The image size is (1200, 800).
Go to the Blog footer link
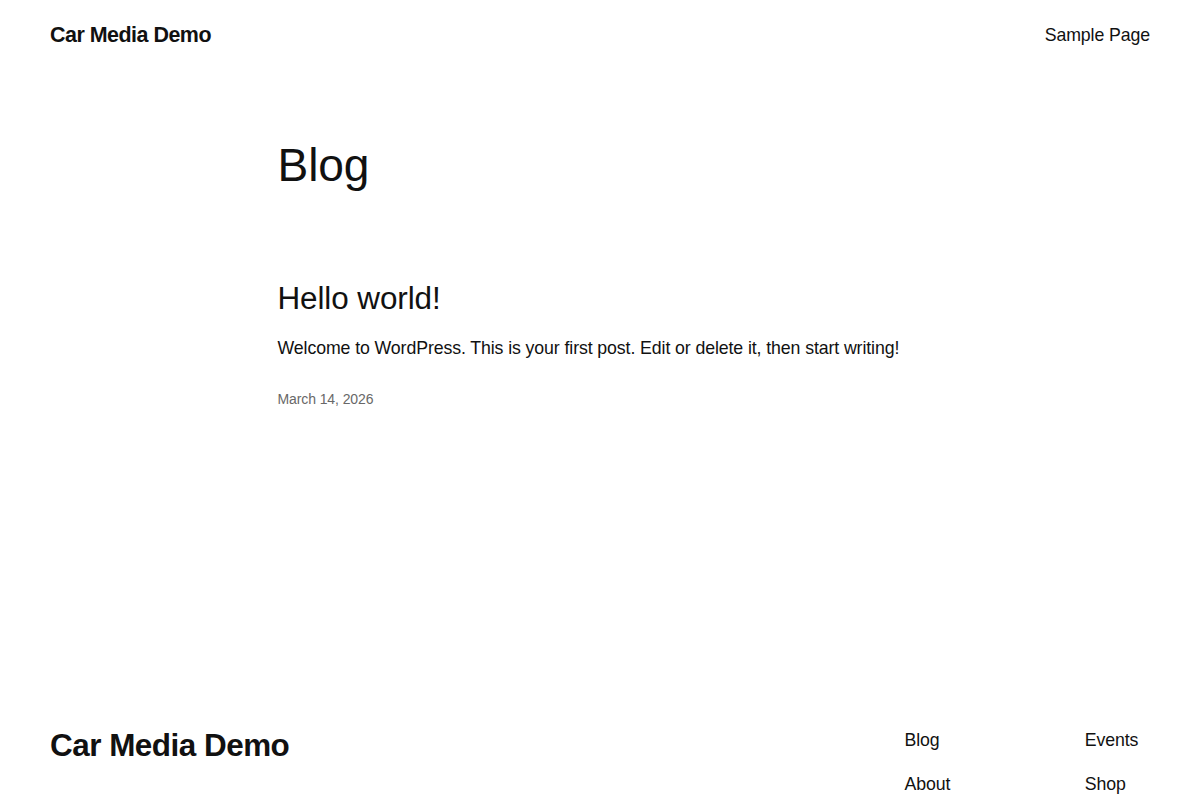(x=922, y=740)
